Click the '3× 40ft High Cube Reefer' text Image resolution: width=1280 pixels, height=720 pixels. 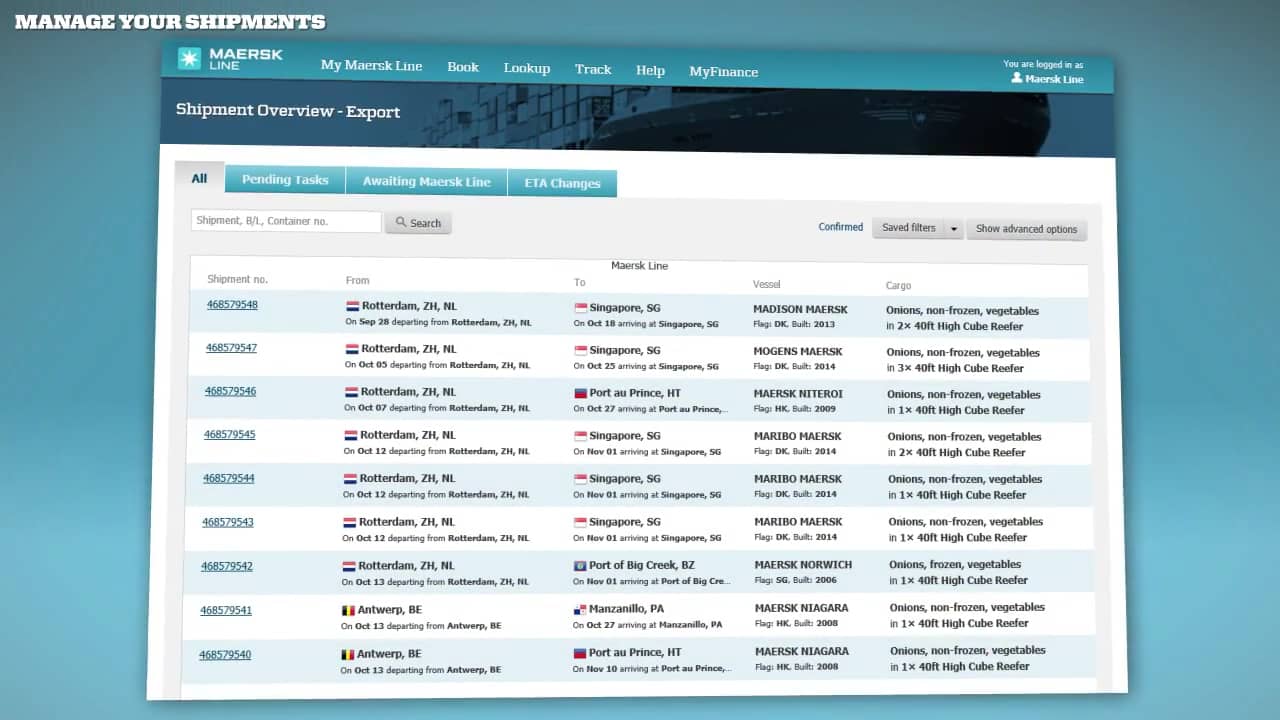[960, 368]
